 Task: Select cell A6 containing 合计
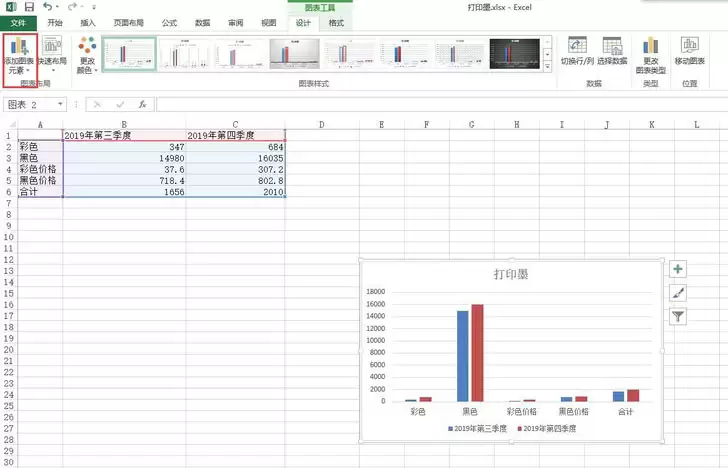point(39,191)
